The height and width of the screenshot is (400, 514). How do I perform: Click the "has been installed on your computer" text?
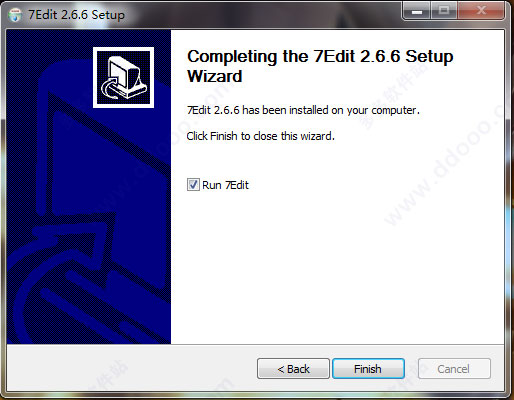pos(331,110)
